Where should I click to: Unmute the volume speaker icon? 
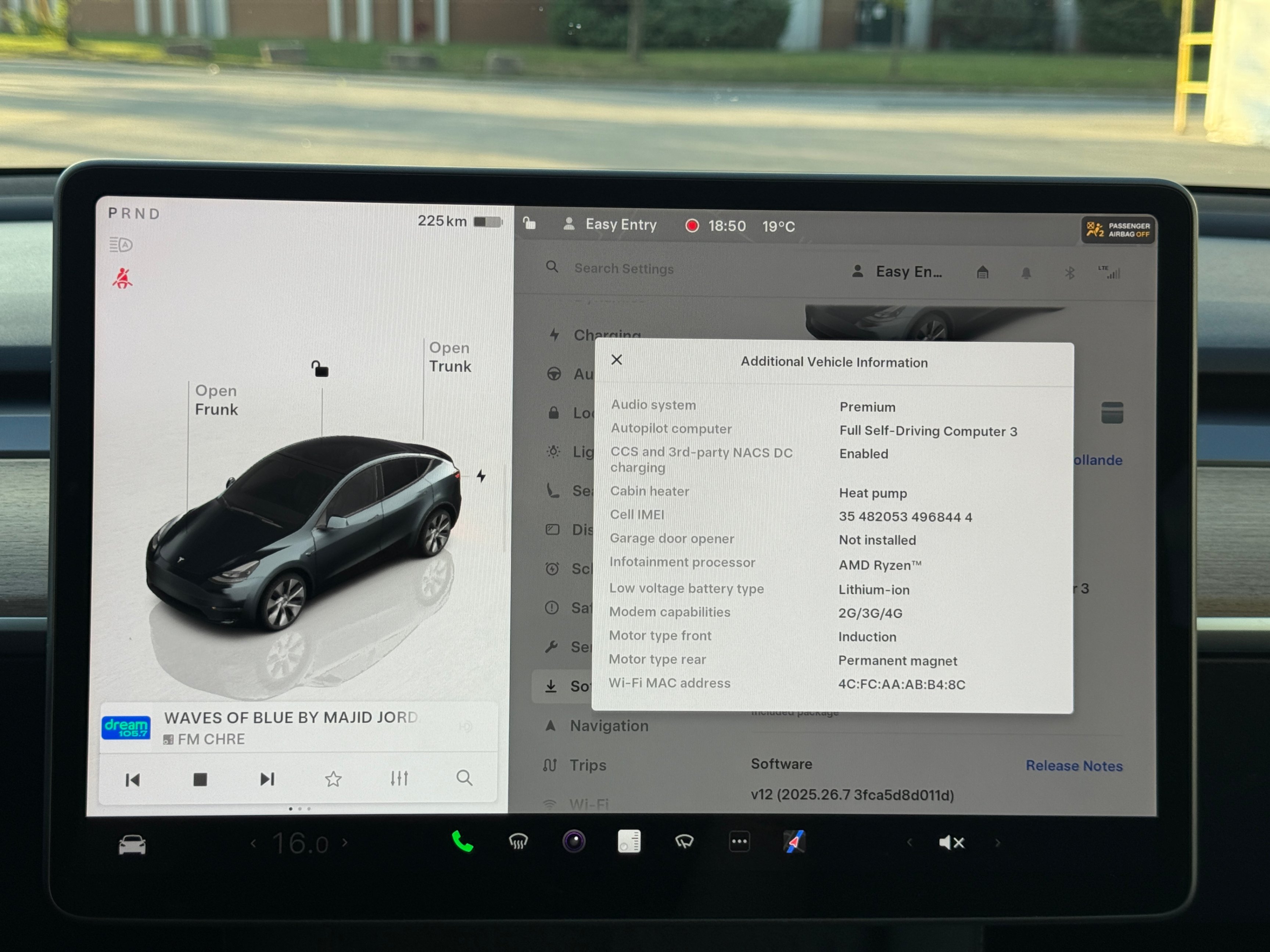click(x=951, y=843)
